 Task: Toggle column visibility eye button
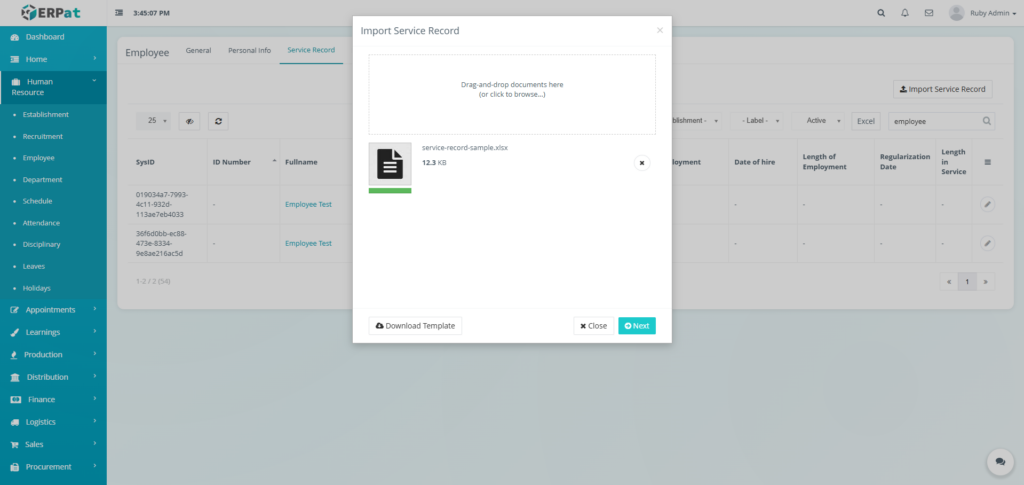(x=189, y=121)
